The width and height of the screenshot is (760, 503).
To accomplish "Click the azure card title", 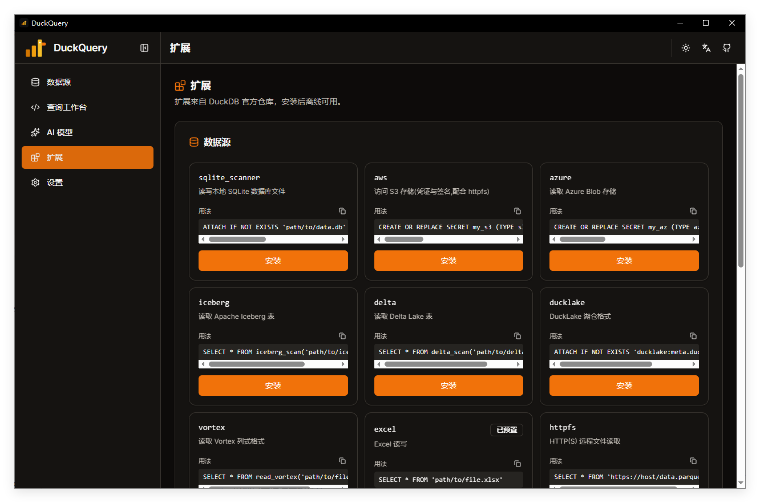I will tap(560, 178).
